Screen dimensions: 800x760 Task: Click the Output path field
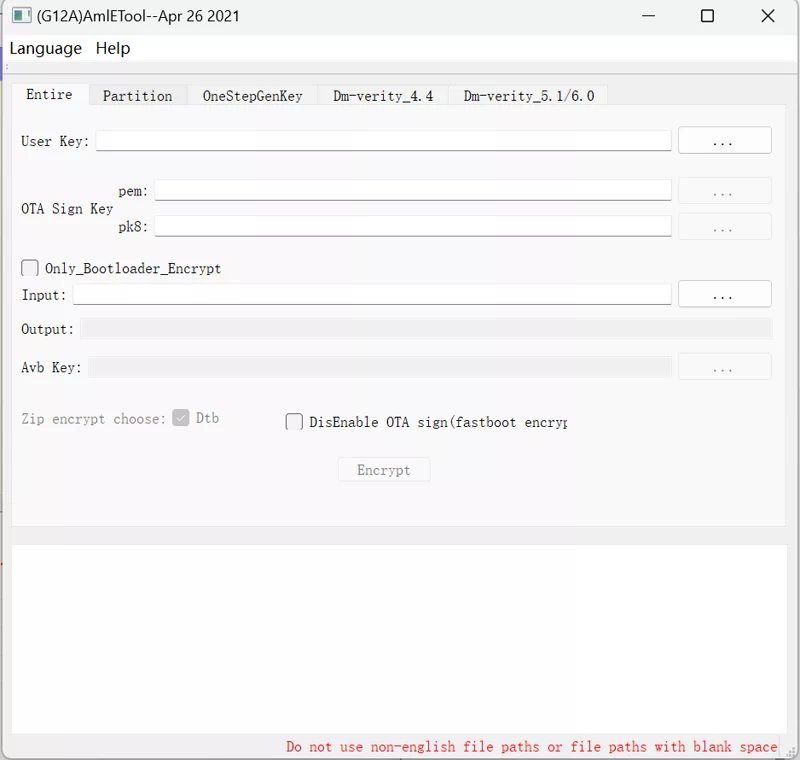tap(426, 328)
